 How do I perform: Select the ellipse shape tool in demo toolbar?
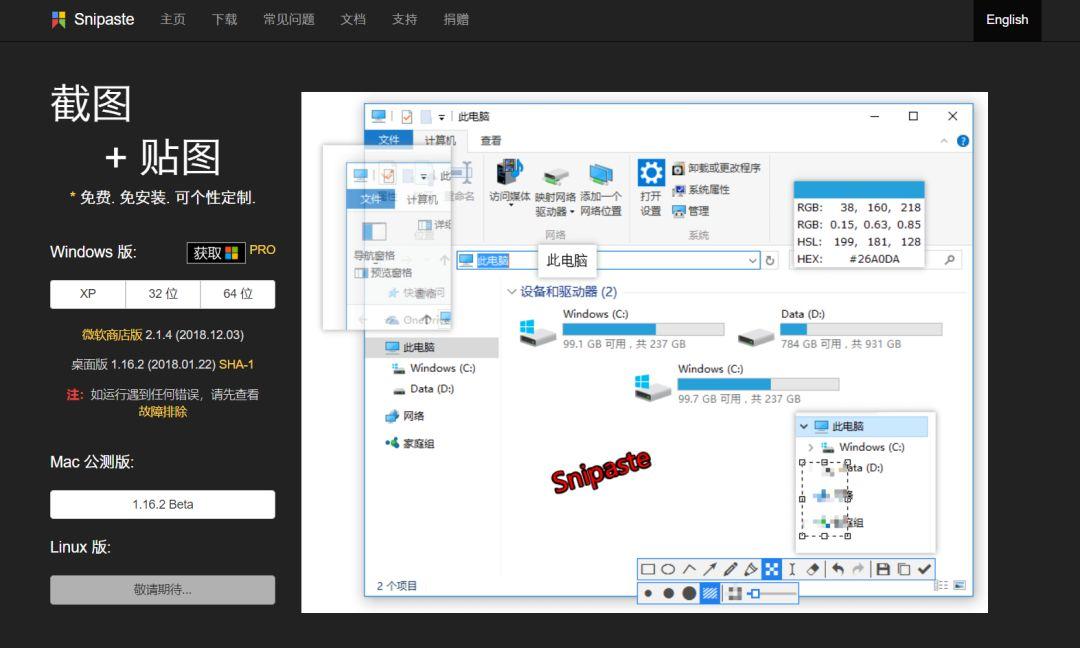[668, 569]
